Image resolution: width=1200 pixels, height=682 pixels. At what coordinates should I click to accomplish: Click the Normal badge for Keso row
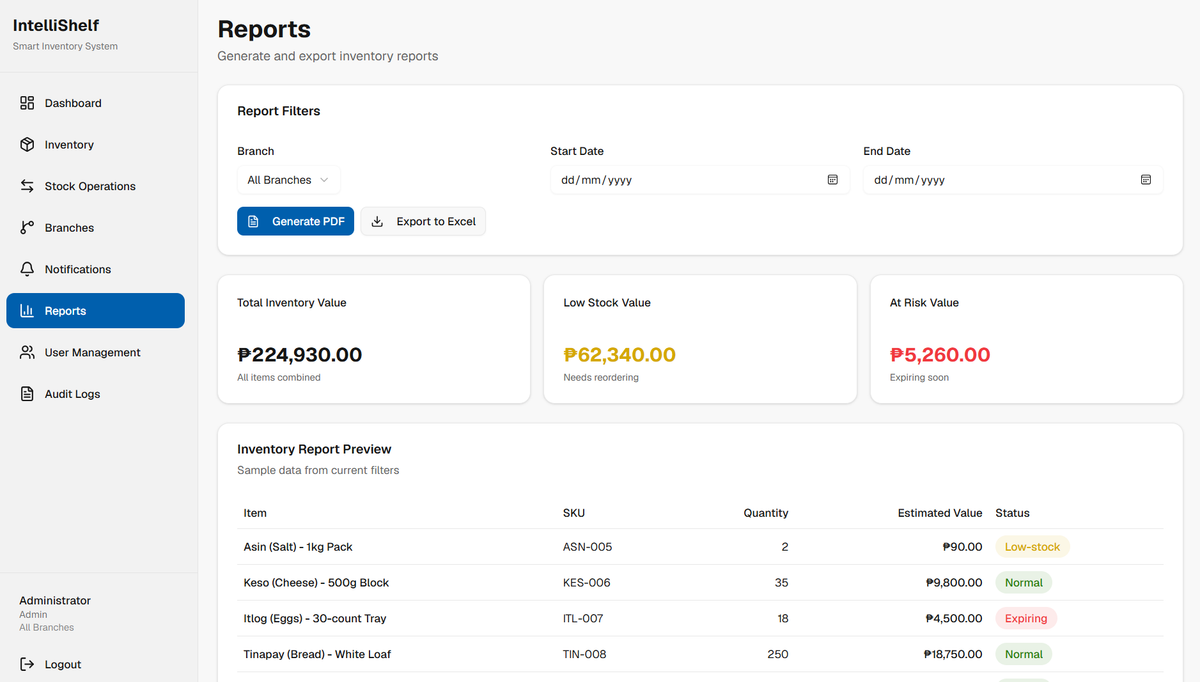click(x=1023, y=583)
